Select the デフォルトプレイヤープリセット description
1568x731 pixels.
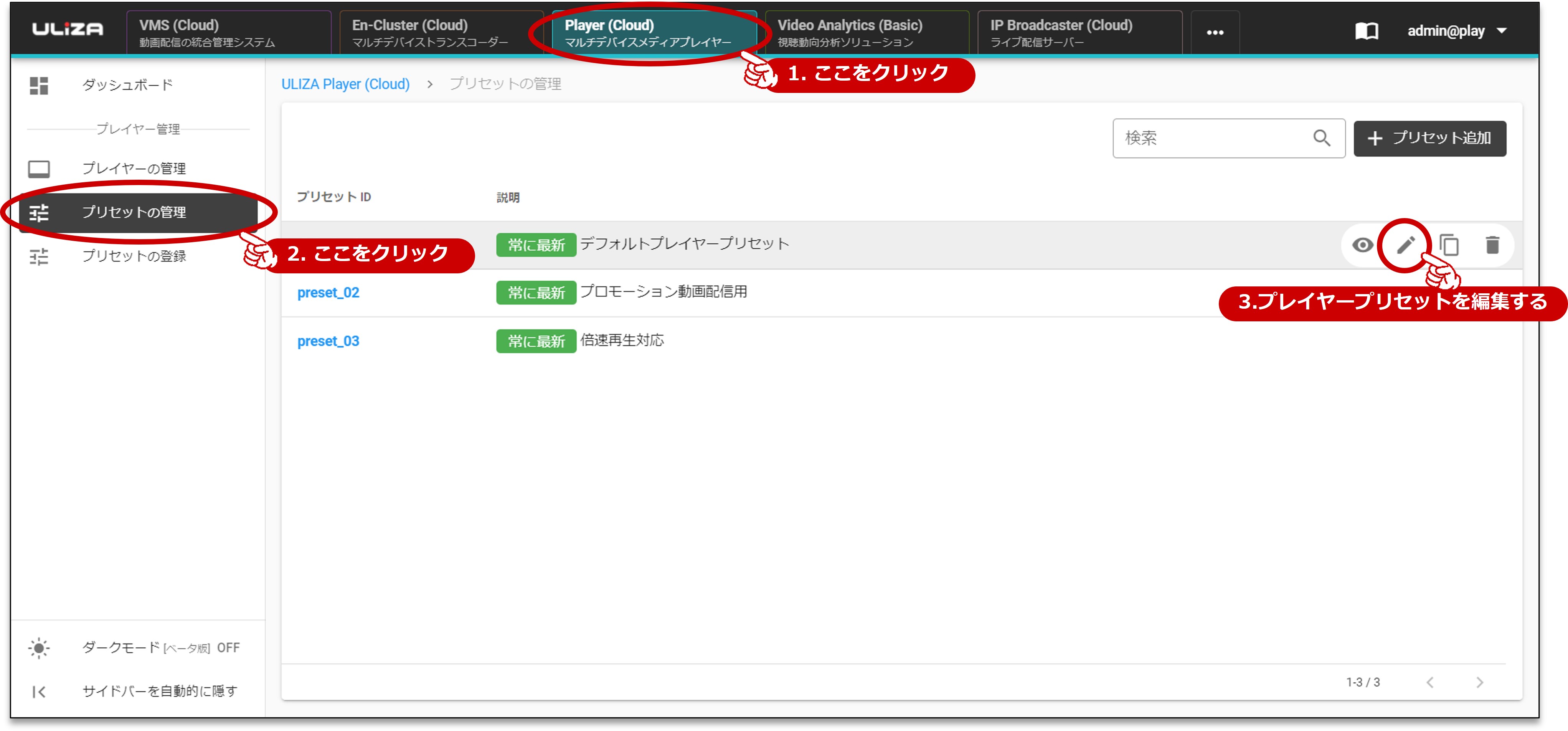click(x=684, y=244)
